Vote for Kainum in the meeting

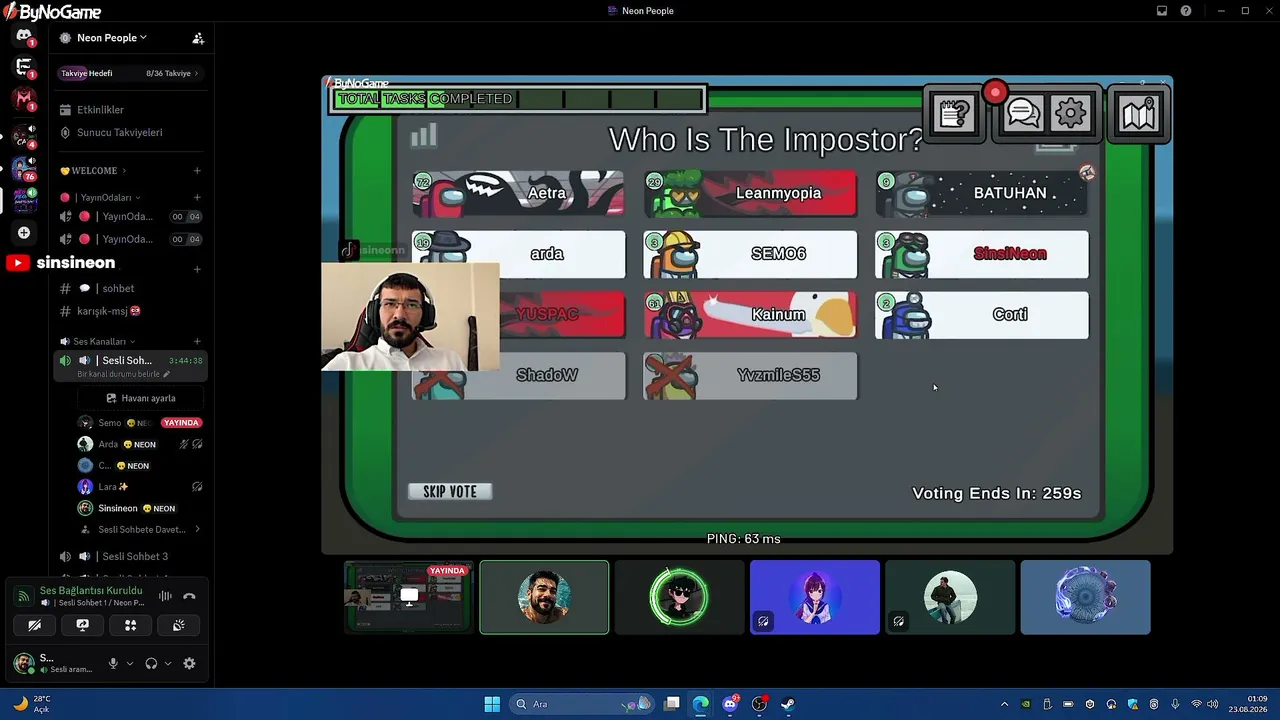[x=750, y=315]
